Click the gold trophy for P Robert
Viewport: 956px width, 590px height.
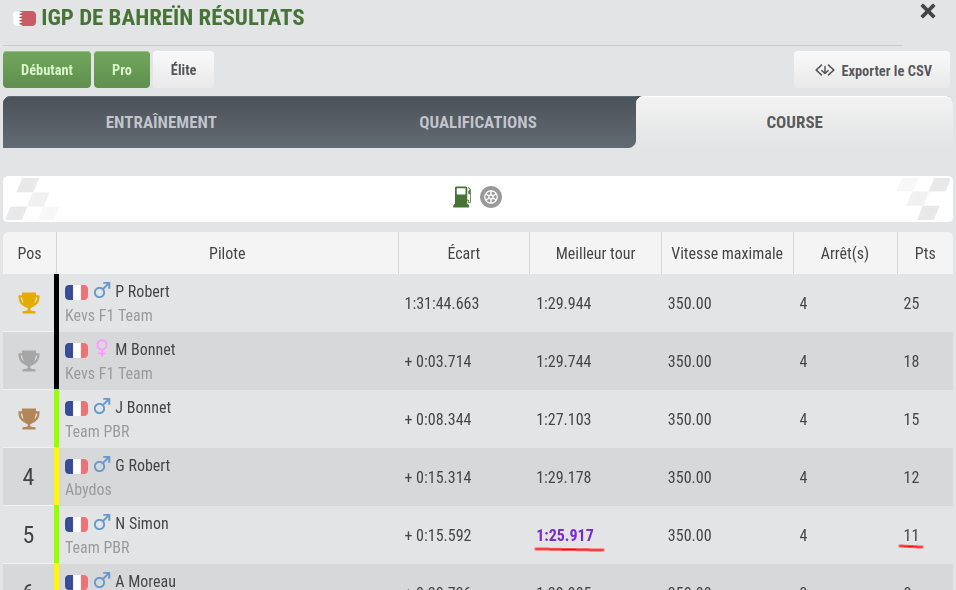(x=29, y=302)
